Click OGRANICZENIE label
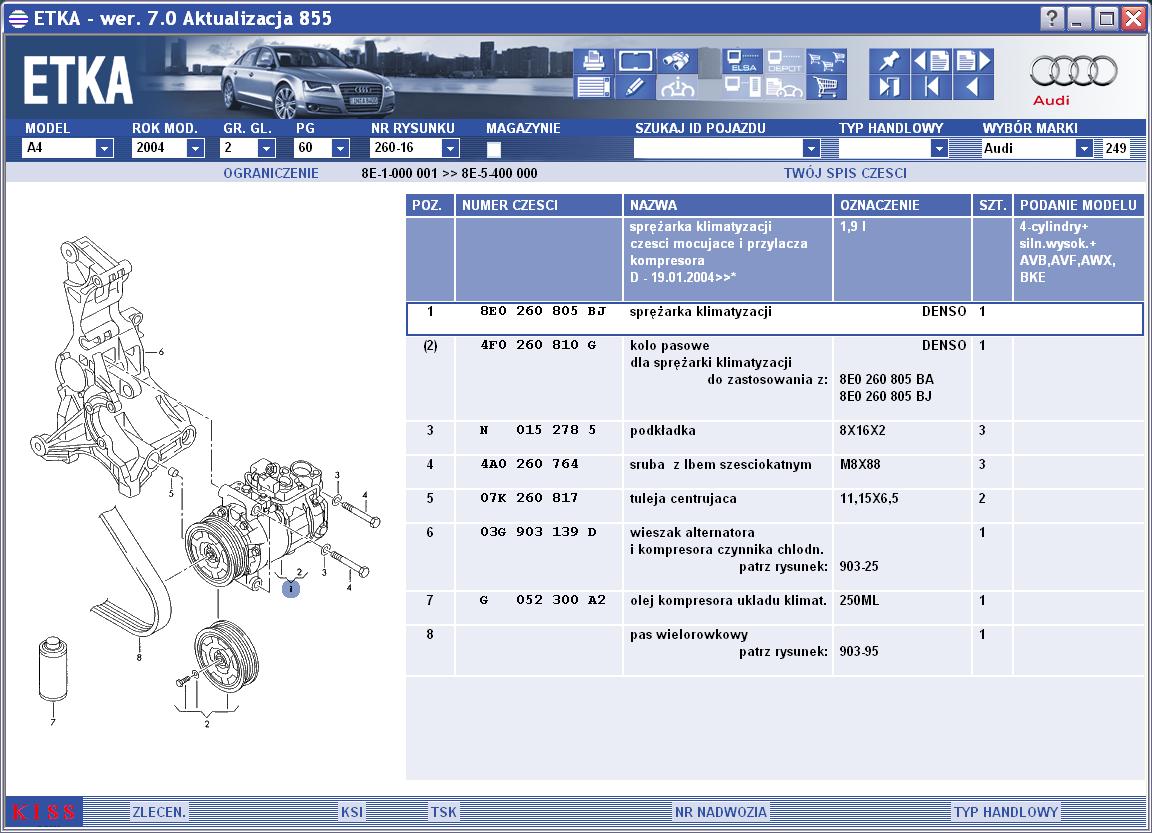Viewport: 1152px width, 833px height. pos(271,173)
